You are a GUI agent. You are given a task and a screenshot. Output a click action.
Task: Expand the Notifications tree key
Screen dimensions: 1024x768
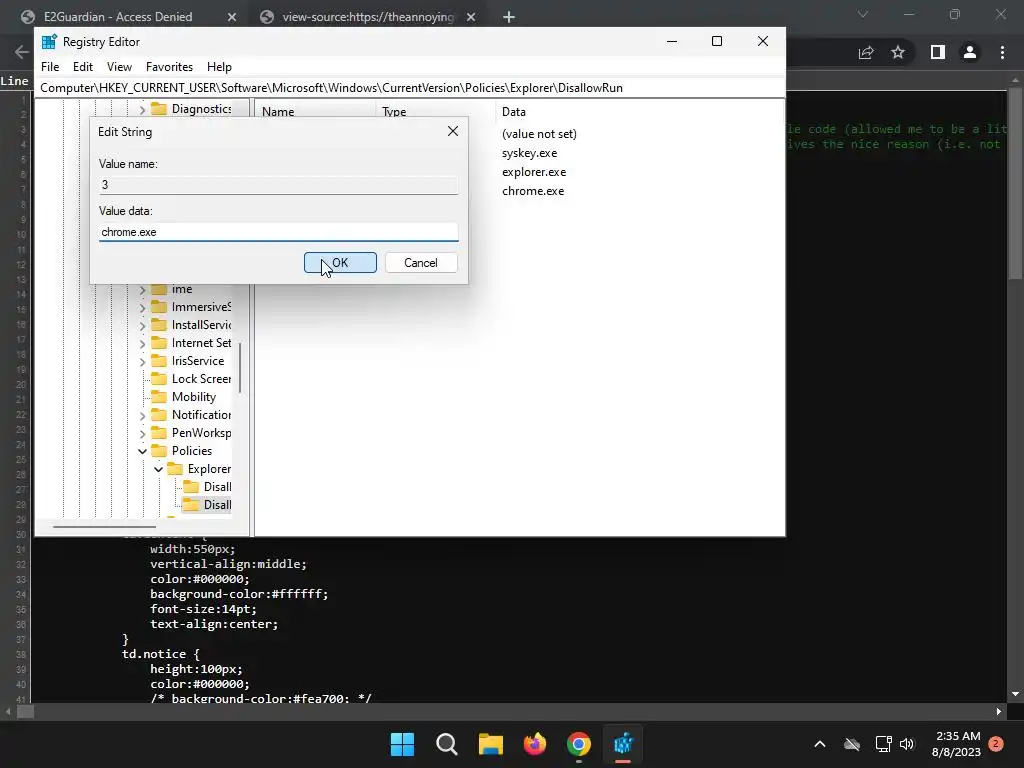[x=142, y=415]
